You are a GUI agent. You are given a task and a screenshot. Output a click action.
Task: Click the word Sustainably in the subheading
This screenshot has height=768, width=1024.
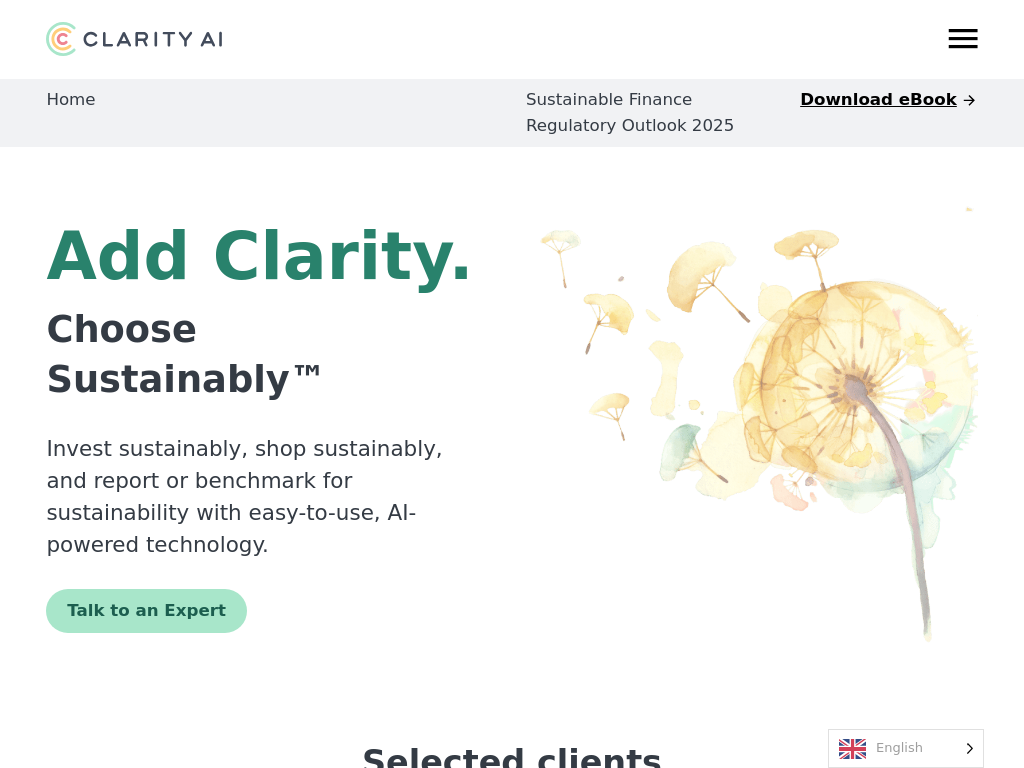pyautogui.click(x=168, y=379)
